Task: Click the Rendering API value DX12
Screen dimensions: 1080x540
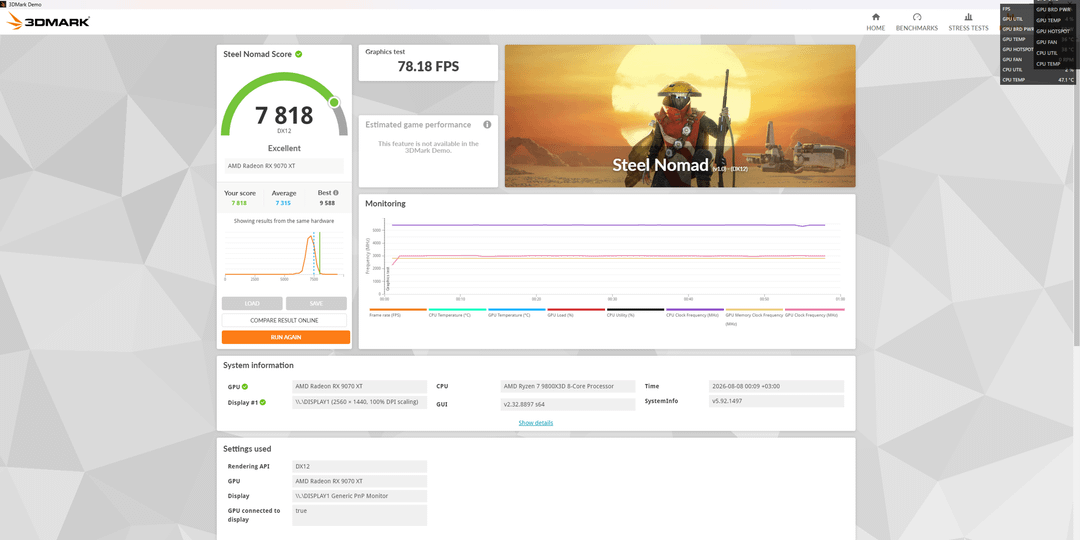Action: (360, 466)
